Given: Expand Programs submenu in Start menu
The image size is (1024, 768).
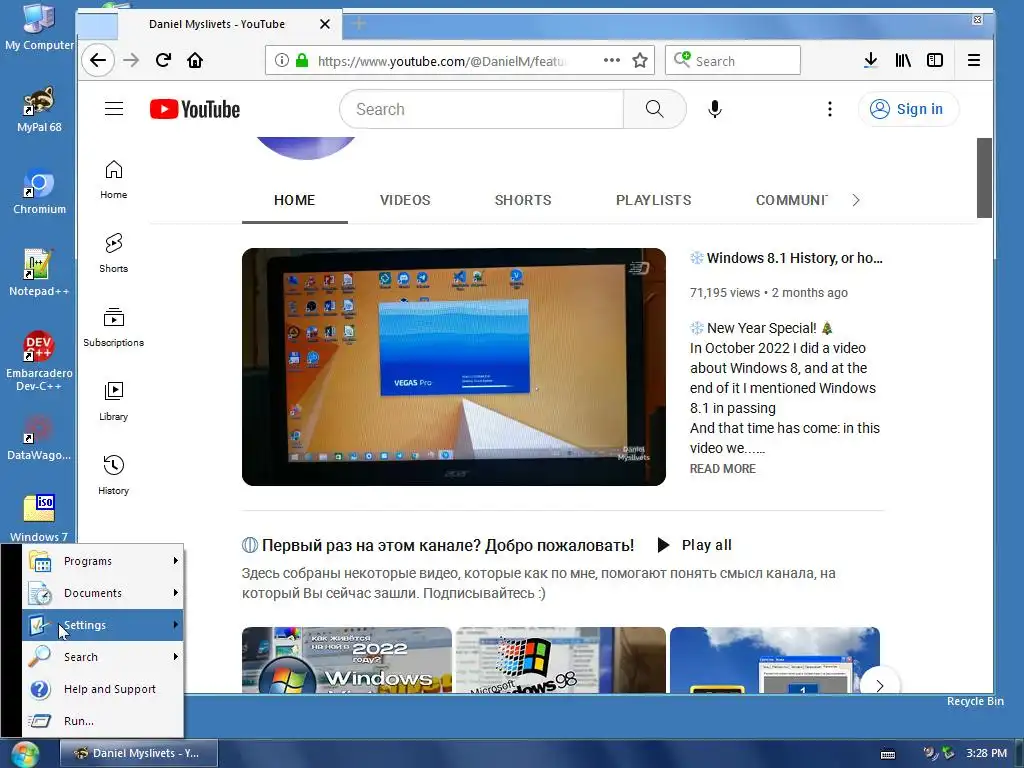Looking at the screenshot, I should pos(103,561).
